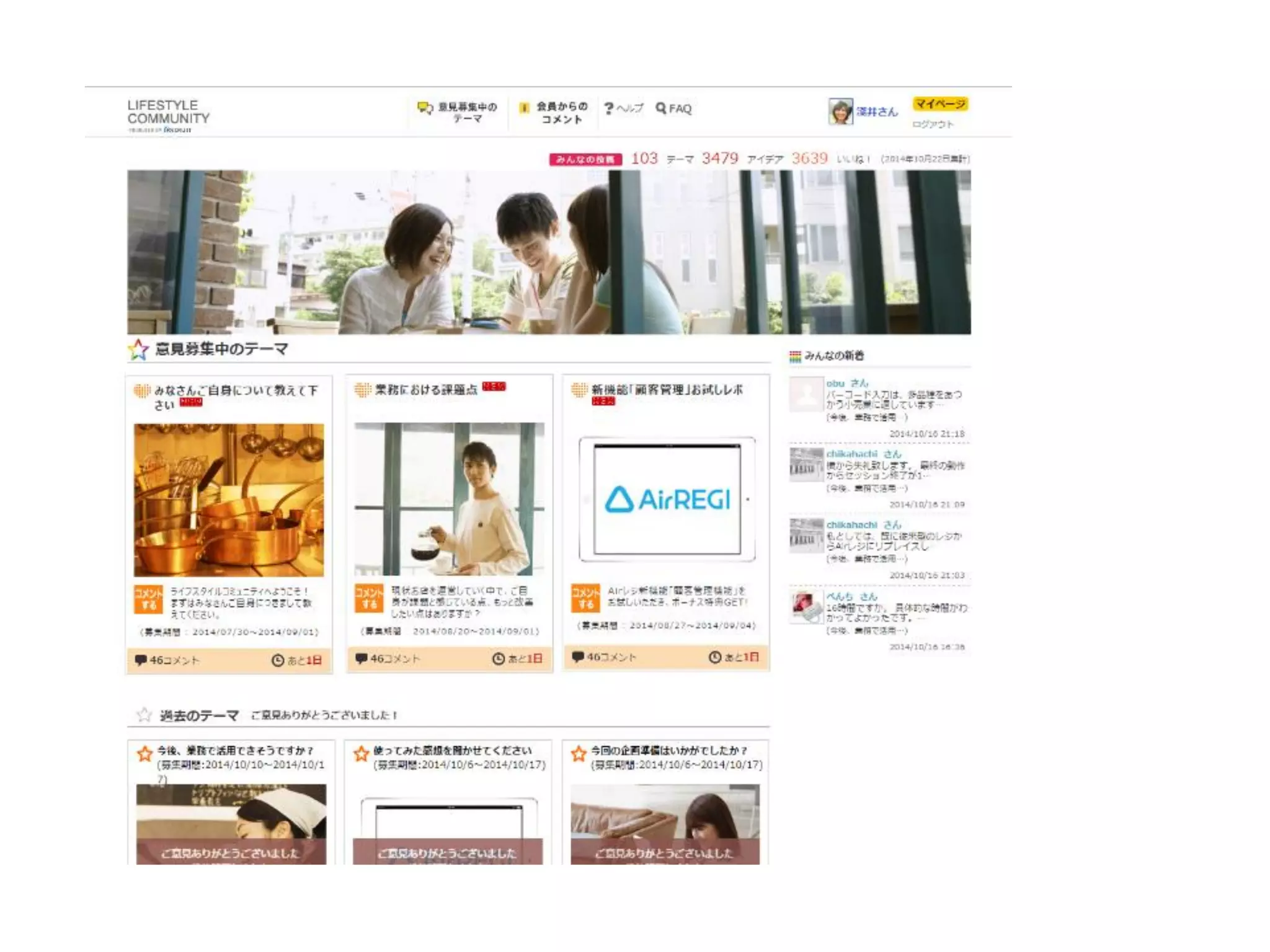Click chikahachi さん avatar in みんなの新着

click(x=806, y=465)
